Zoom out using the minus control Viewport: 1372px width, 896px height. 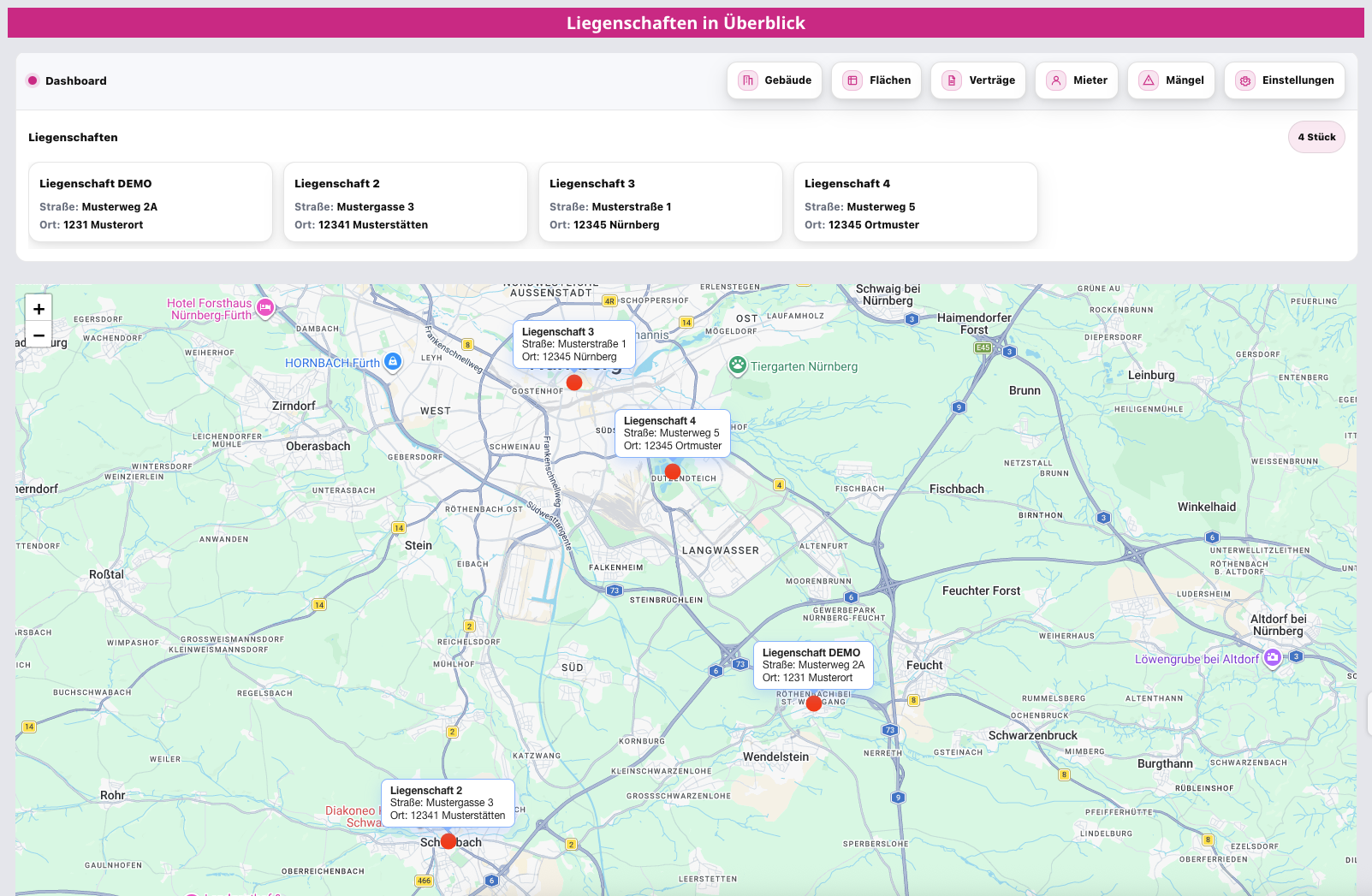[39, 335]
